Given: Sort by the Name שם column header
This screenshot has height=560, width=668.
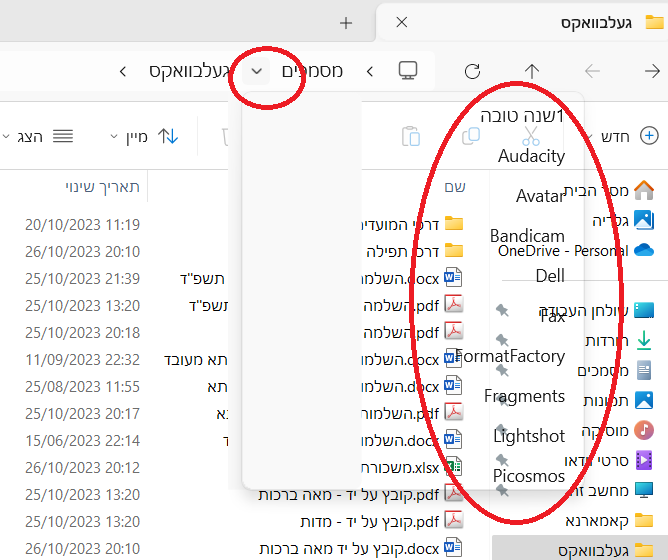Looking at the screenshot, I should coord(455,187).
